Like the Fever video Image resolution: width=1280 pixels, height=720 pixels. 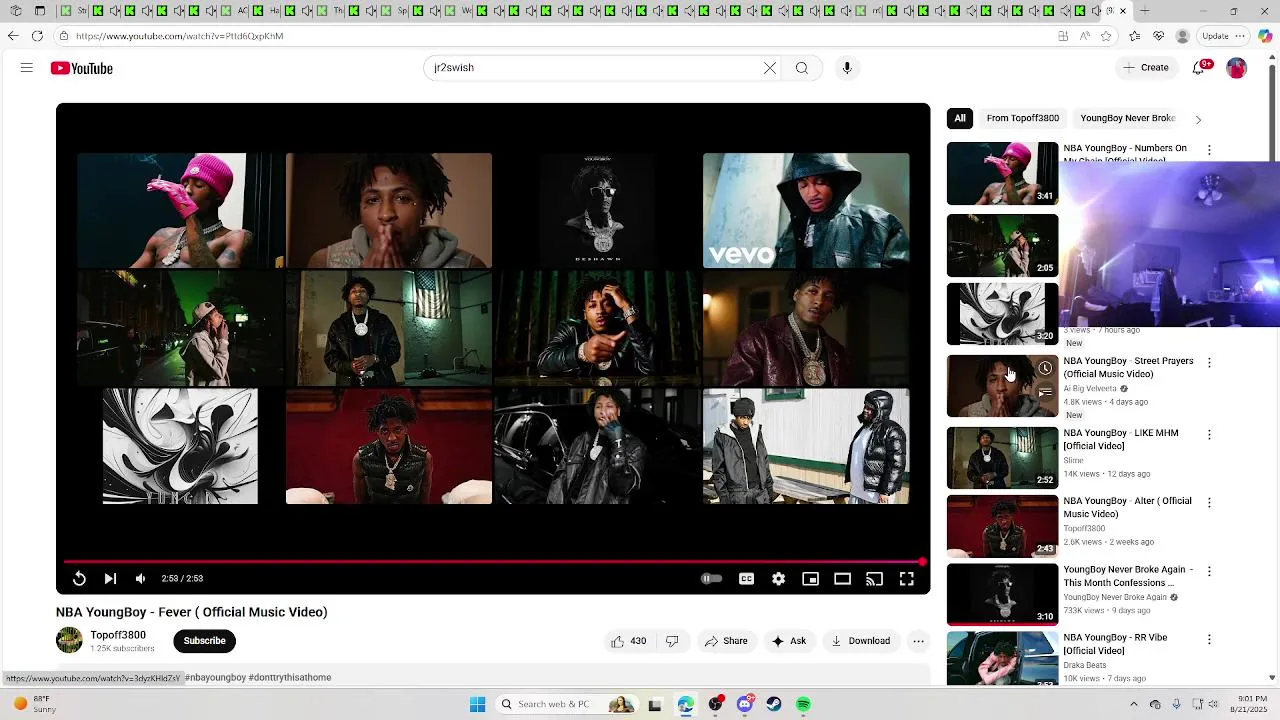[x=629, y=641]
